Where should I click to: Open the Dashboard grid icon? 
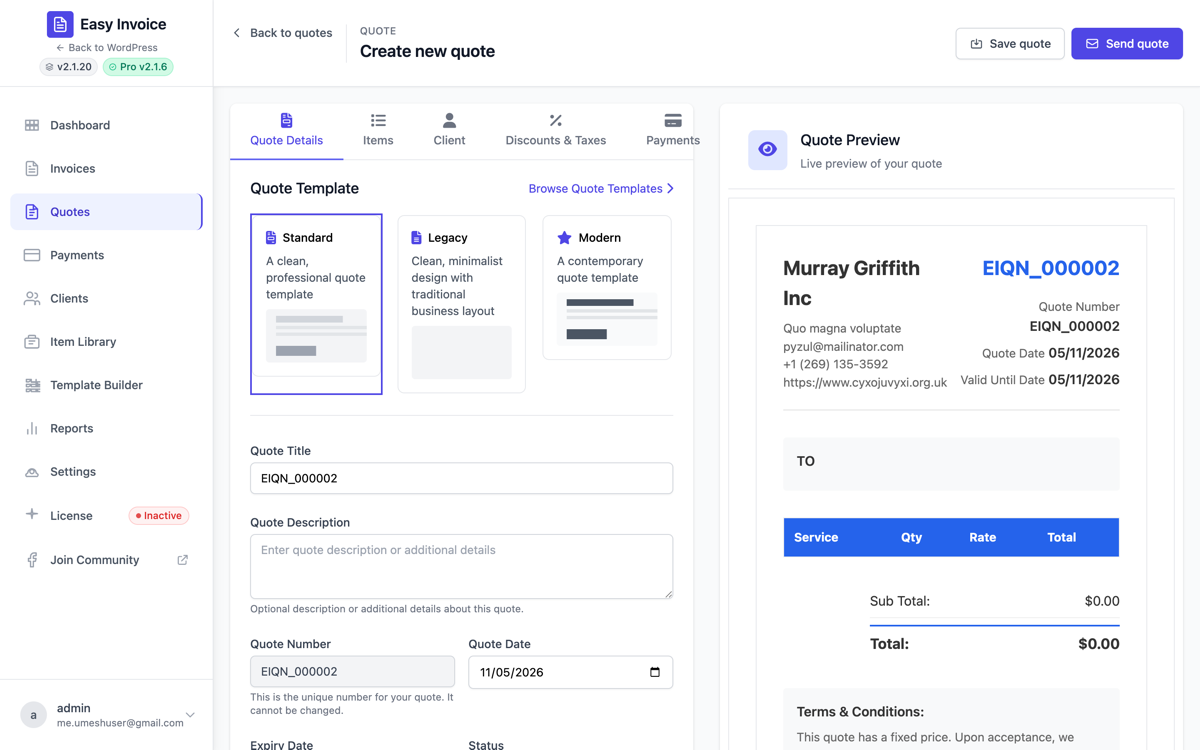[32, 125]
